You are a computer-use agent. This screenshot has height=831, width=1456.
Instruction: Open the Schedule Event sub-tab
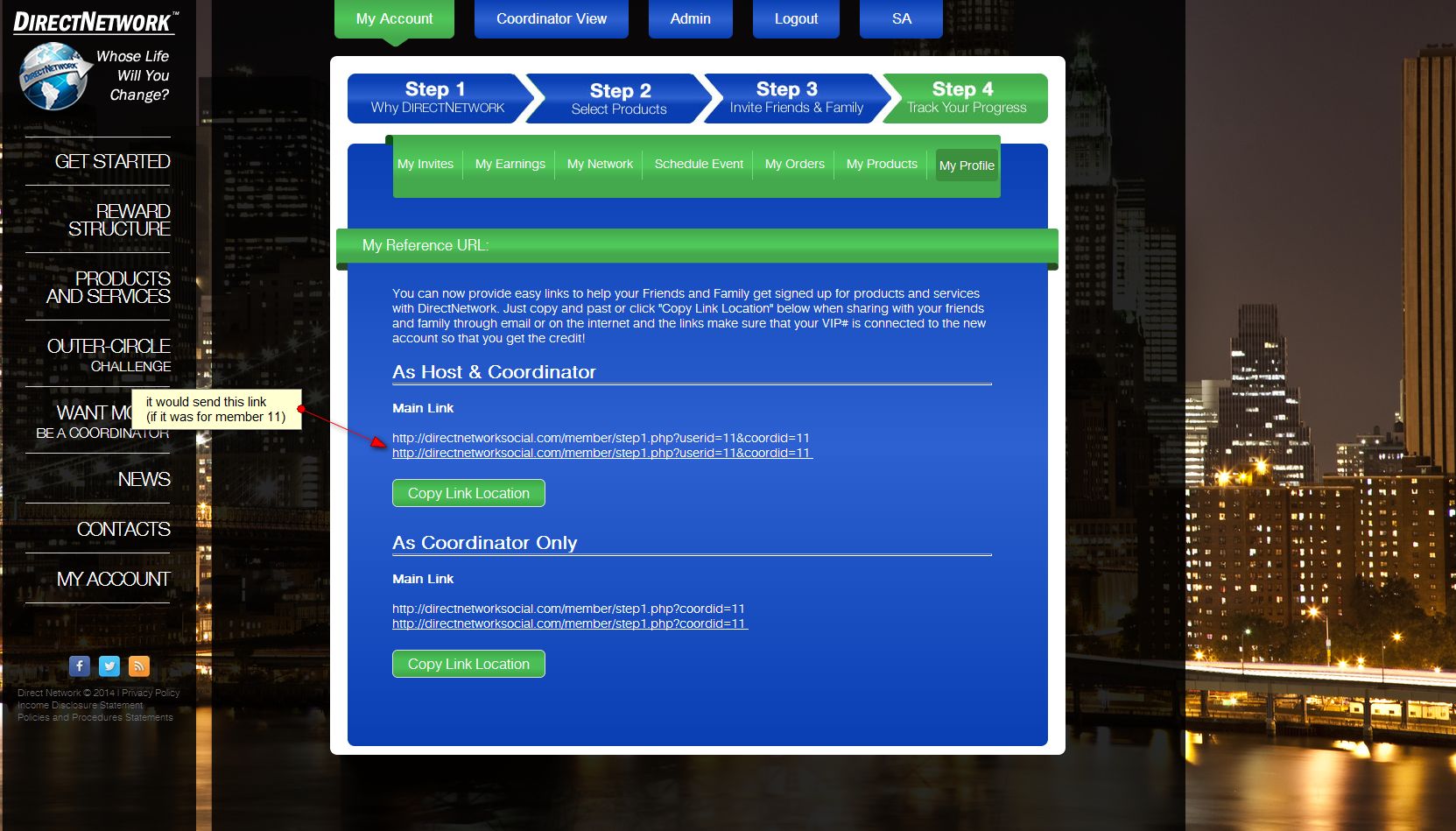click(x=699, y=164)
